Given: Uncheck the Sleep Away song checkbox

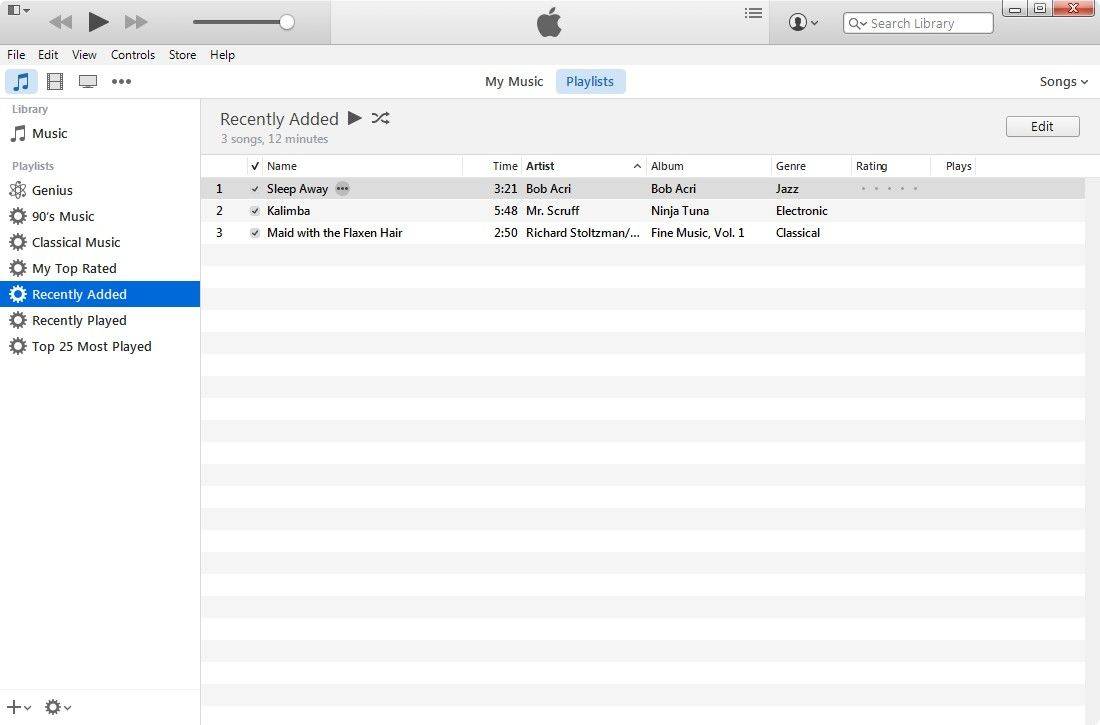Looking at the screenshot, I should 255,189.
